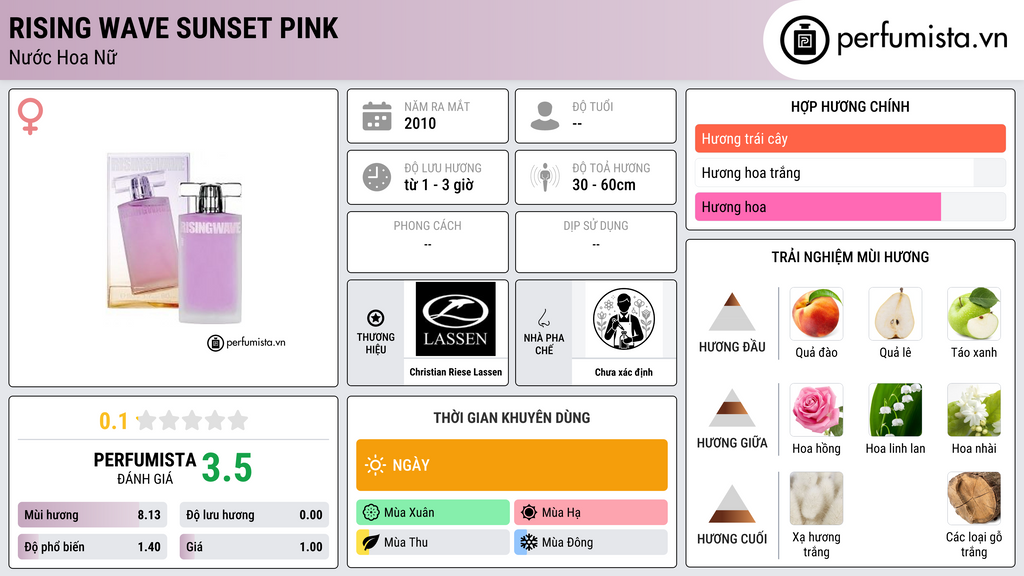Click the perfumista.vn site name
1024x576 pixels.
(922, 39)
